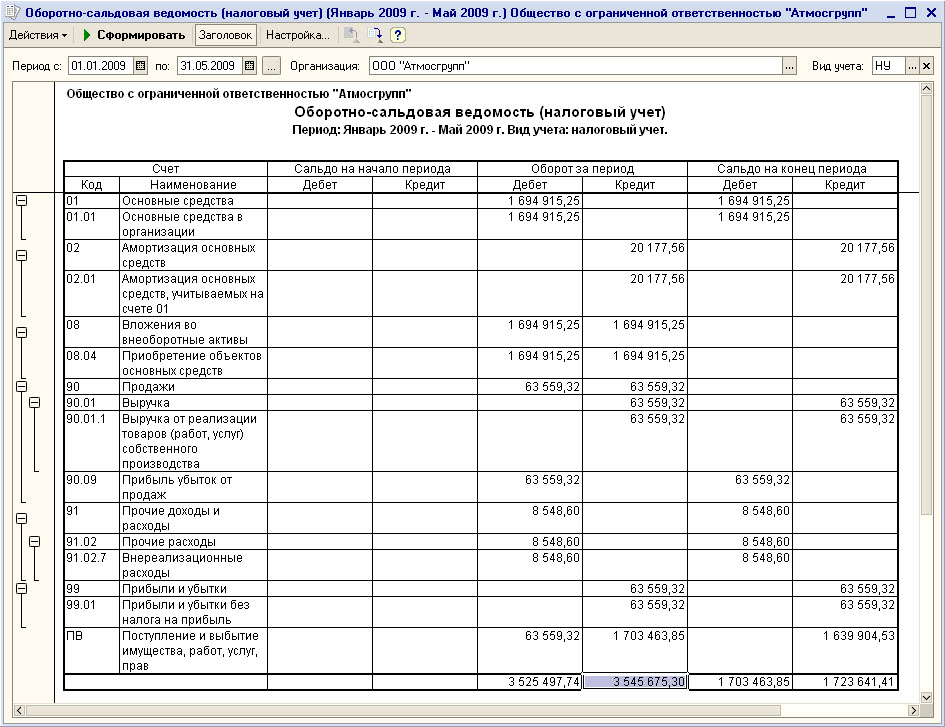Collapse sub-account 91.02 Прочие расходы group
The image size is (945, 727).
click(35, 541)
